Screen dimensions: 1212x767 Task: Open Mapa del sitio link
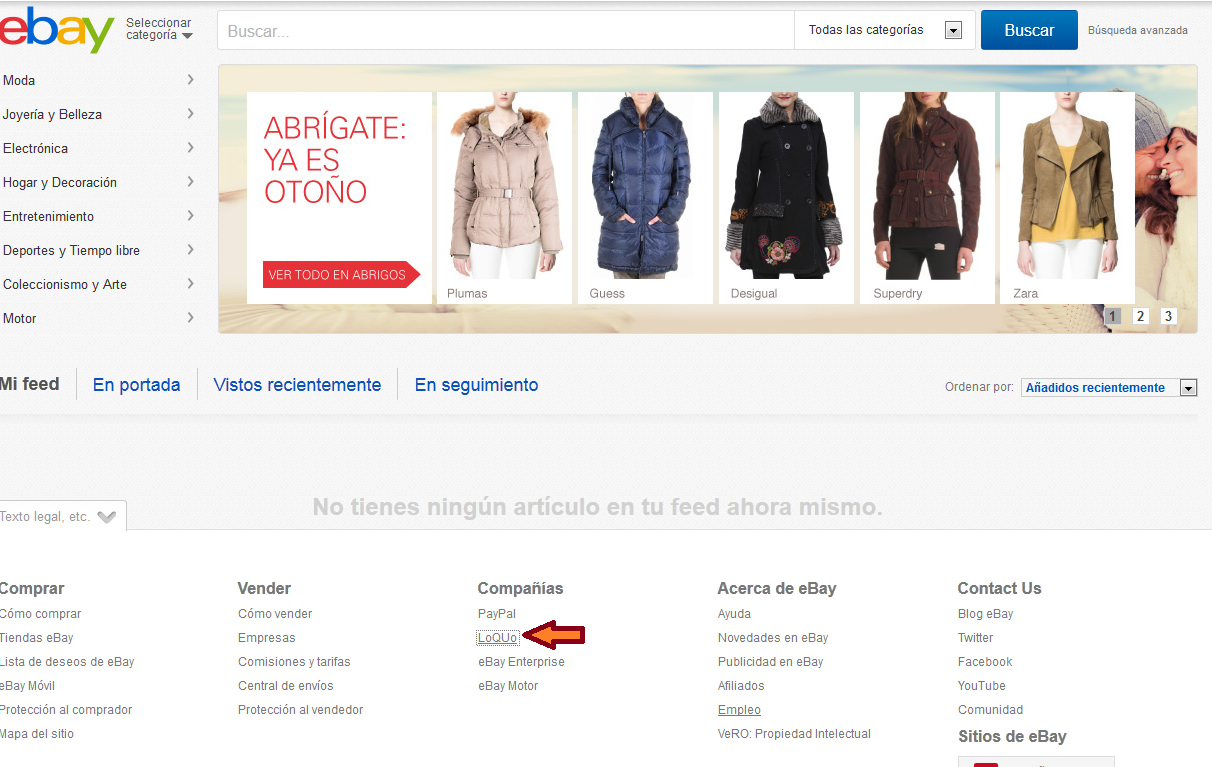coord(37,734)
